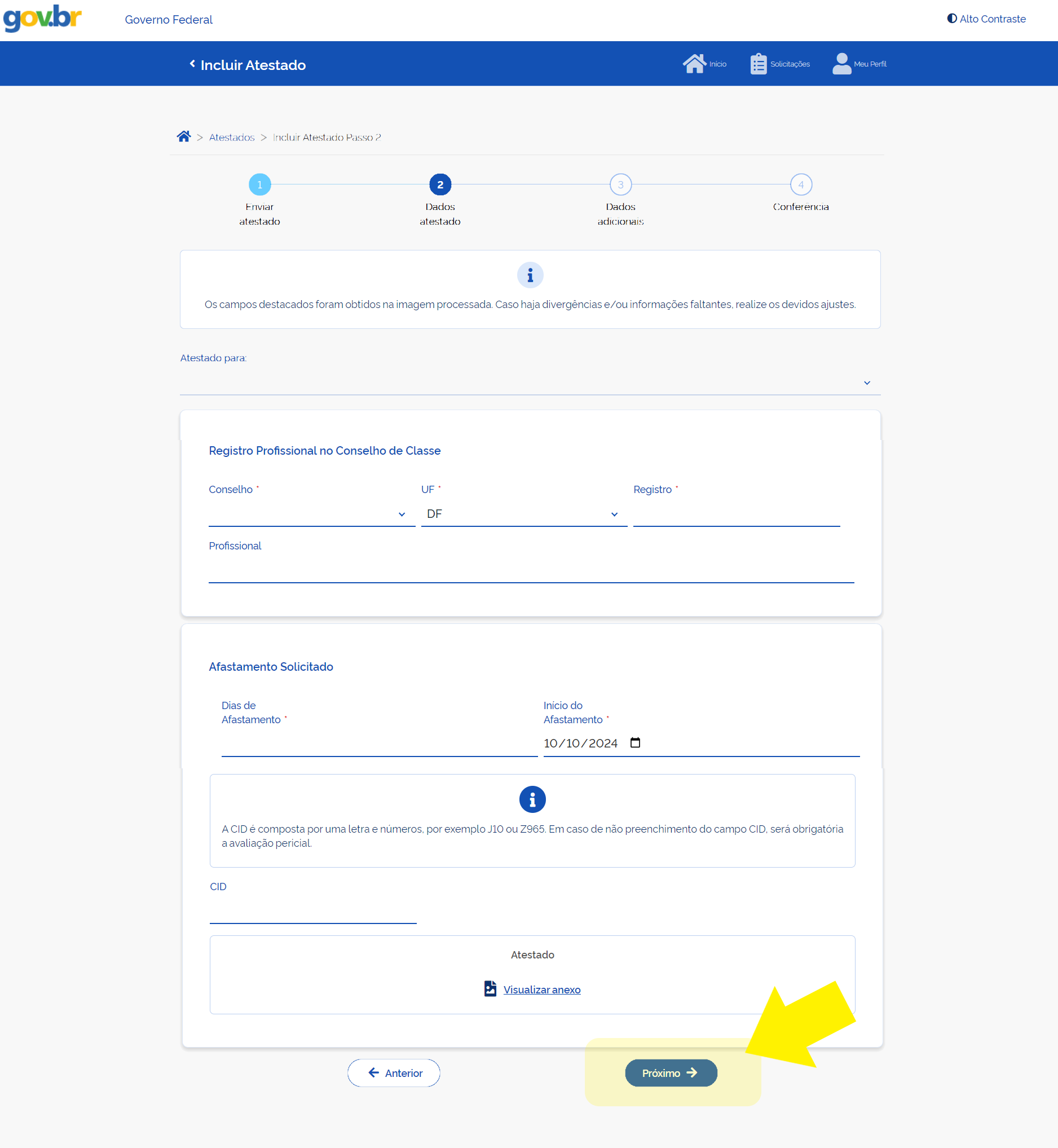This screenshot has height=1148, width=1058.
Task: Open the UF dropdown showing DF
Action: 523,513
